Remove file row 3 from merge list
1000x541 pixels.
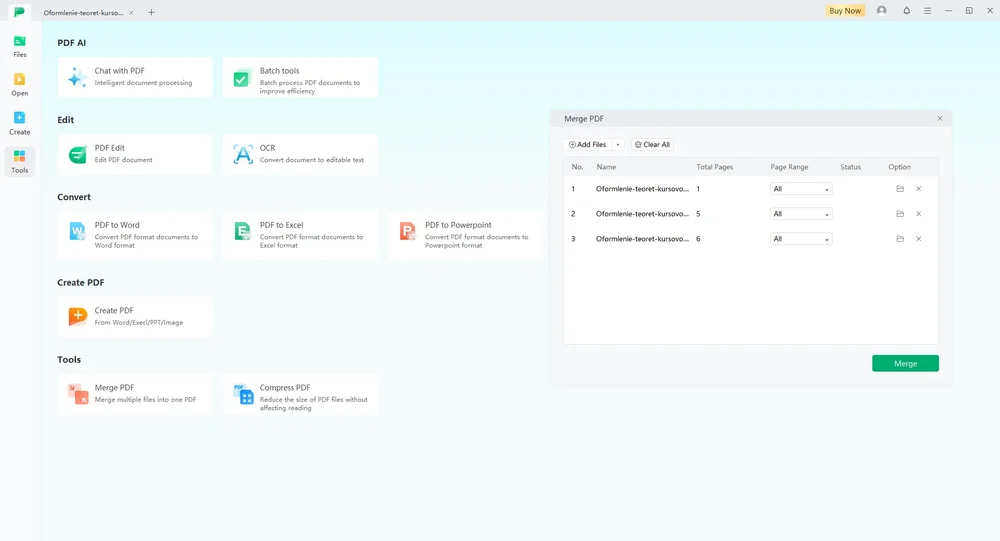tap(918, 239)
